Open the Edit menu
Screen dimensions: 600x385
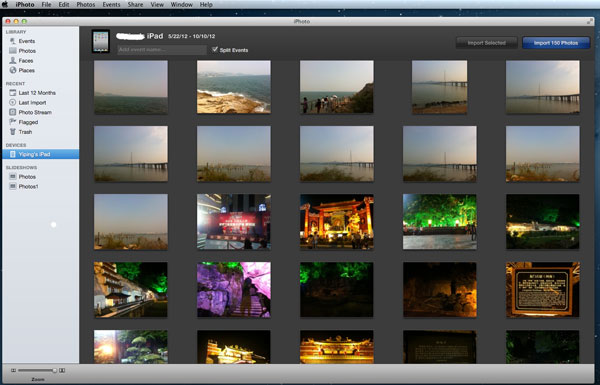(x=64, y=5)
